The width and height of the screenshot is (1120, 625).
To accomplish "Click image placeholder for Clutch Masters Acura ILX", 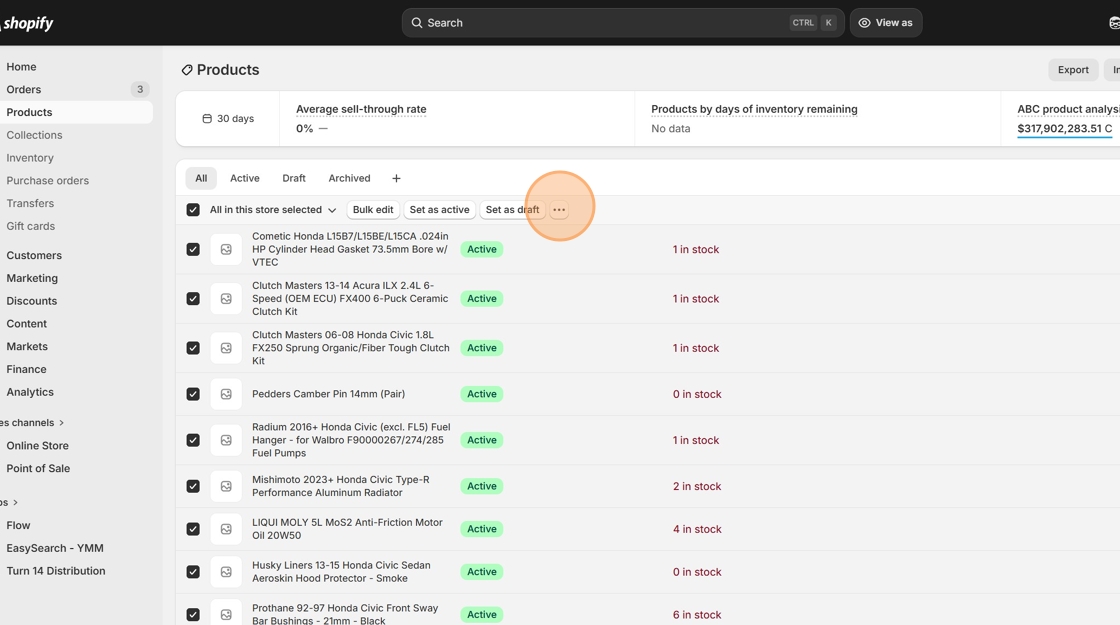I will (x=226, y=299).
